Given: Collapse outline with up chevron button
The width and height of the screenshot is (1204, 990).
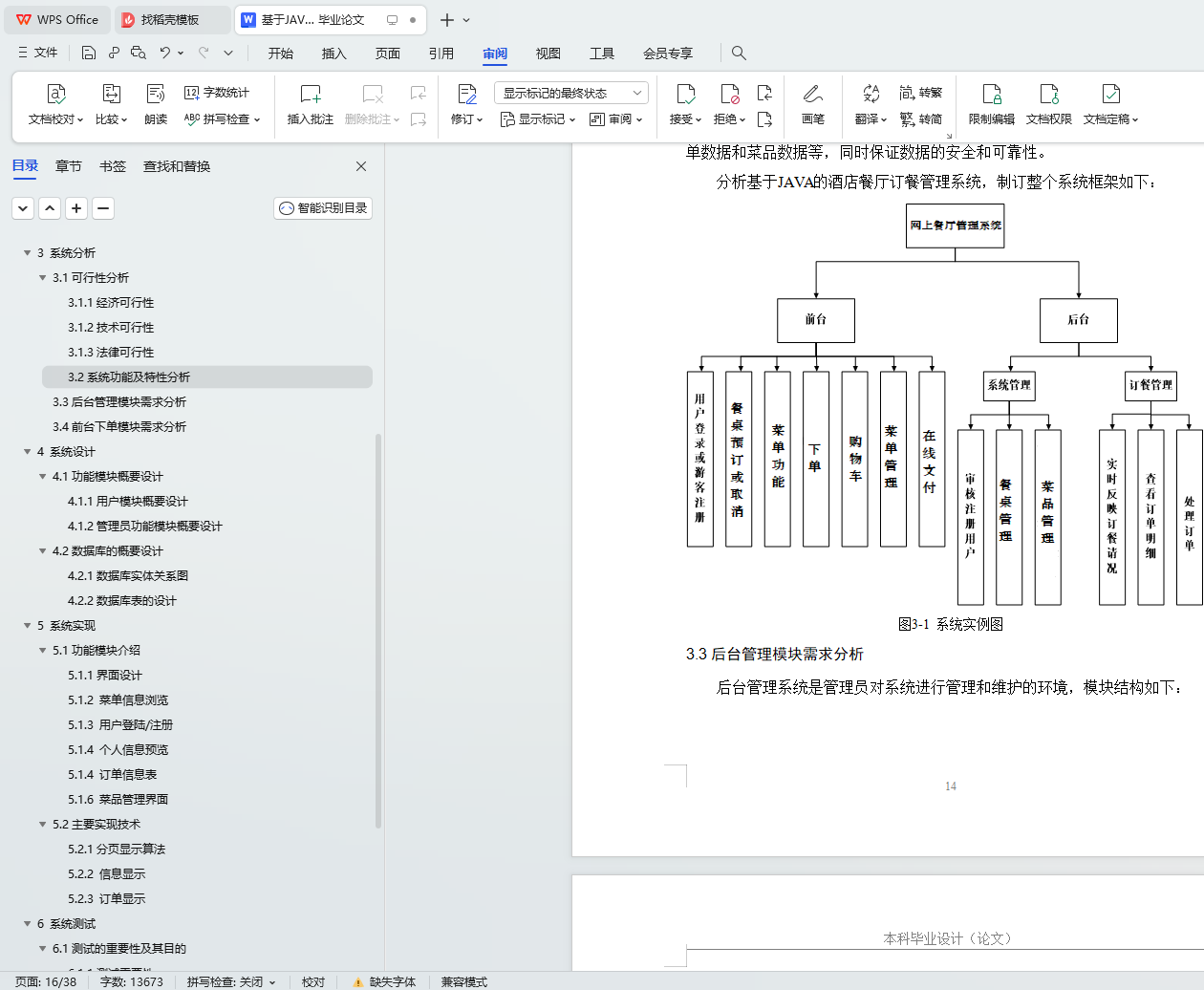Looking at the screenshot, I should click(x=50, y=207).
